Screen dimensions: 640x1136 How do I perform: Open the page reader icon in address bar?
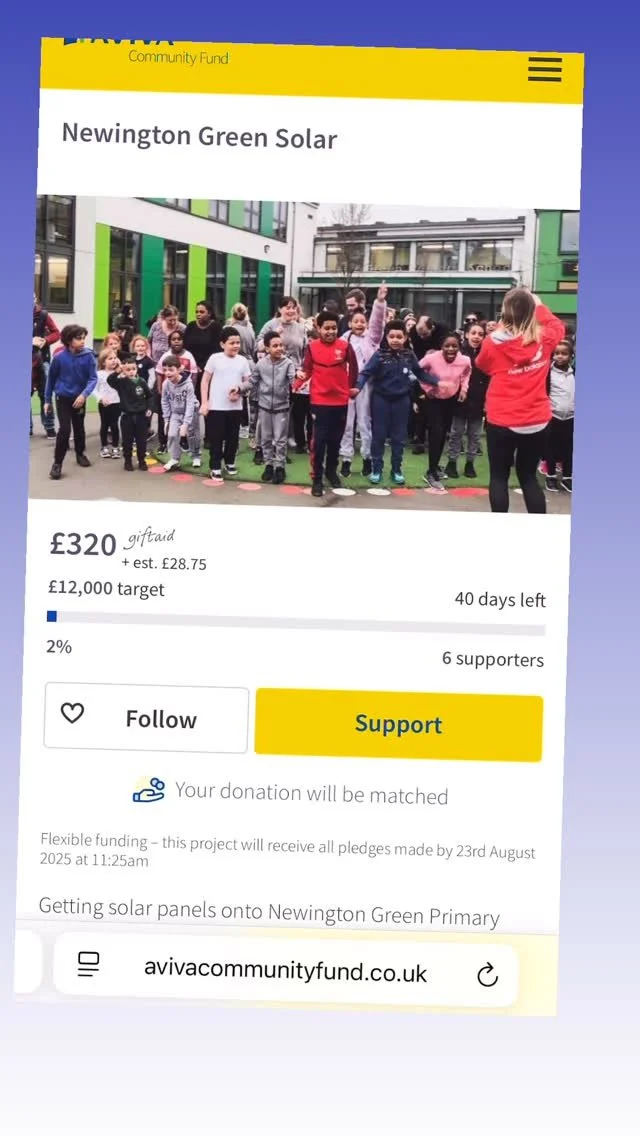pyautogui.click(x=88, y=964)
